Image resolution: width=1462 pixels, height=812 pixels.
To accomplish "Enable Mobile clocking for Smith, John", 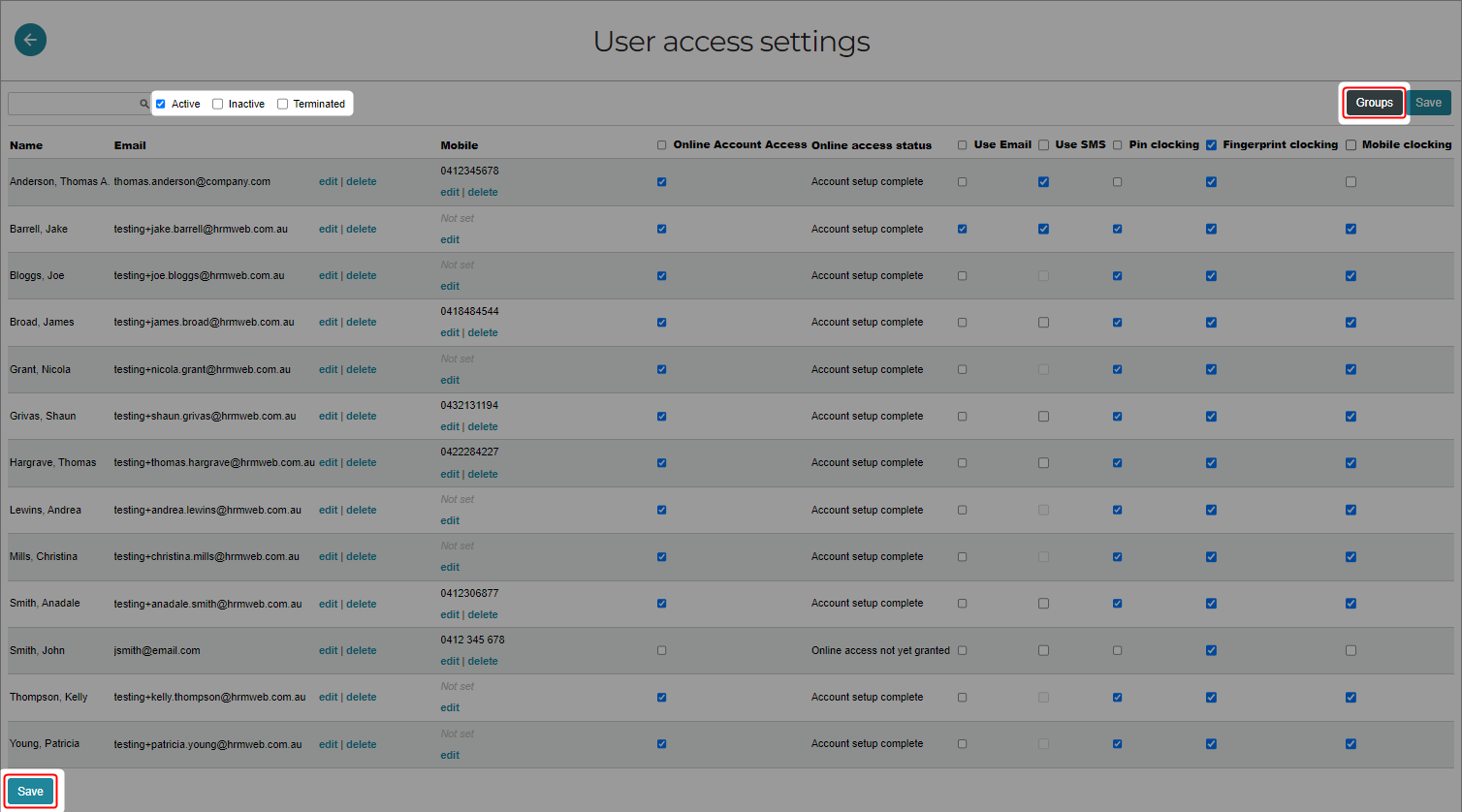I will 1351,651.
